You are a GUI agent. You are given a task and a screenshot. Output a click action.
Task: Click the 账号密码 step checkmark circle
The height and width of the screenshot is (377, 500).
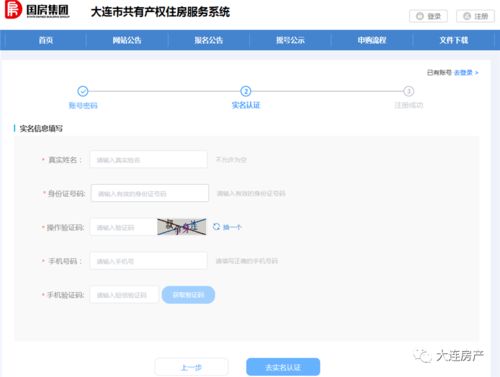tap(83, 91)
